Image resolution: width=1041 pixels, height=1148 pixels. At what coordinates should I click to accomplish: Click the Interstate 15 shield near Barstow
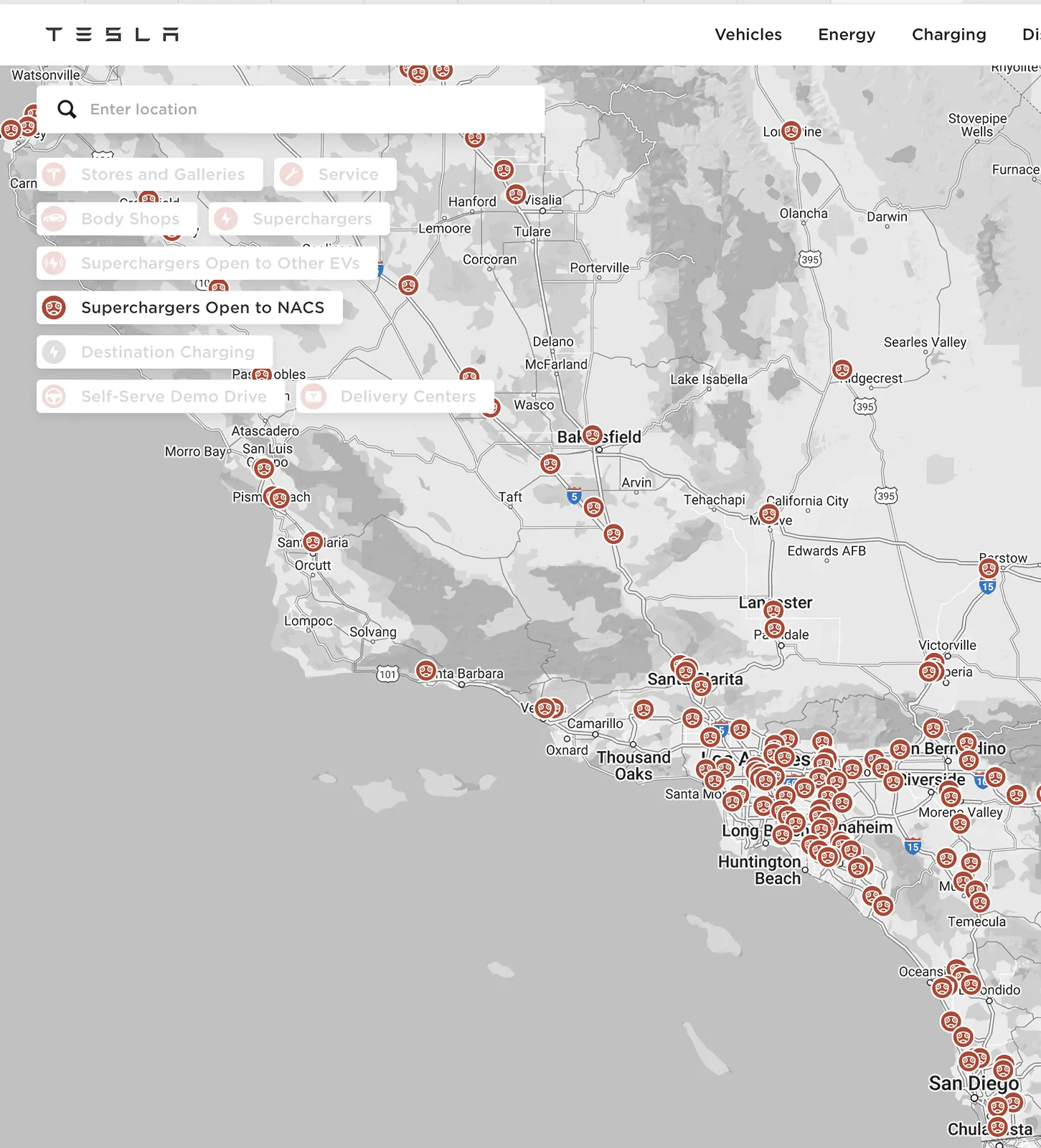click(988, 586)
